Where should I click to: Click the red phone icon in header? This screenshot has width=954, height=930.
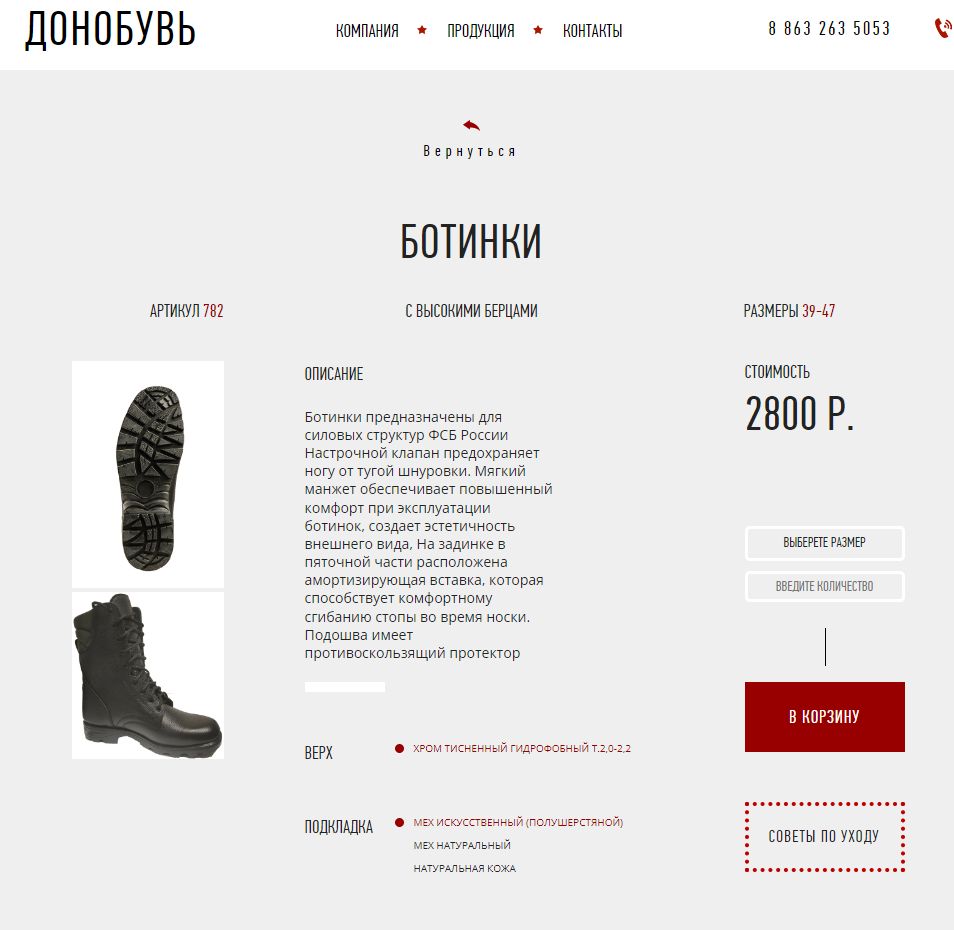tap(943, 28)
